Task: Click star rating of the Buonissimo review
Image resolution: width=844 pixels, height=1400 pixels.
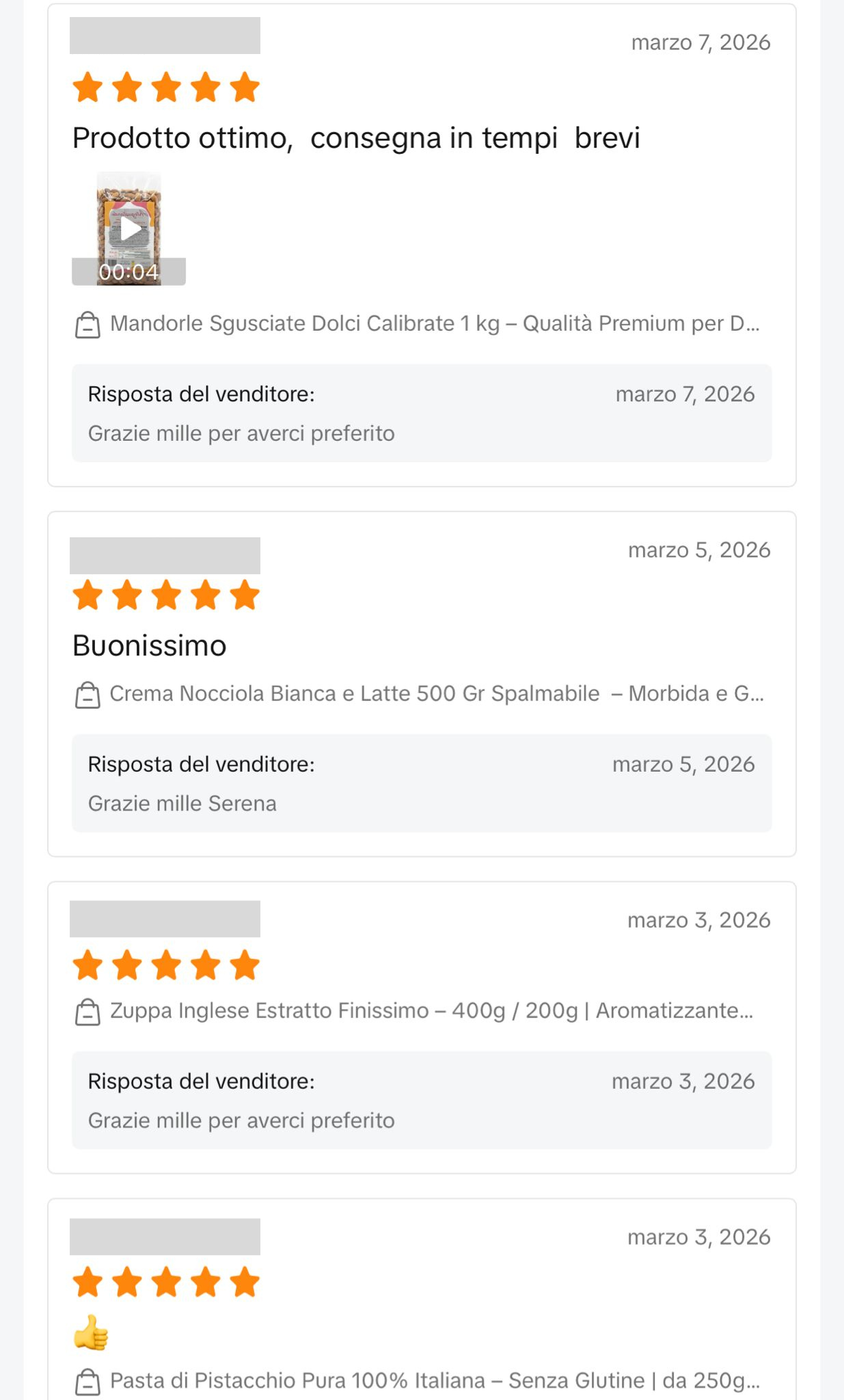Action: click(x=166, y=595)
